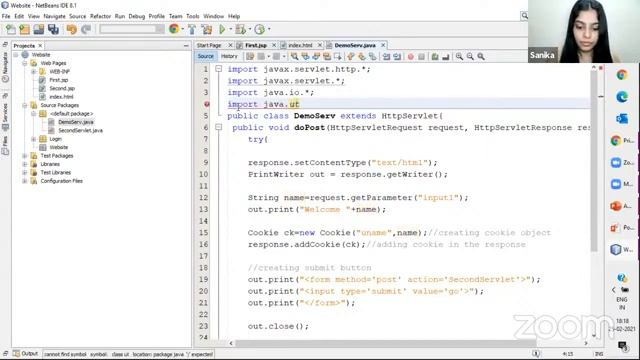640x360 pixels.
Task: Expand the WEB-INF folder node
Action: pos(34,71)
